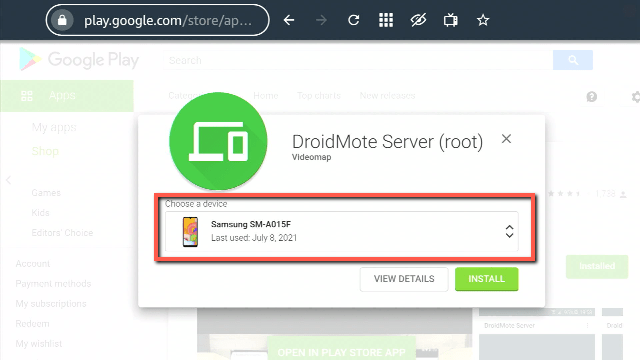
Task: Switch to Home tab
Action: click(266, 96)
